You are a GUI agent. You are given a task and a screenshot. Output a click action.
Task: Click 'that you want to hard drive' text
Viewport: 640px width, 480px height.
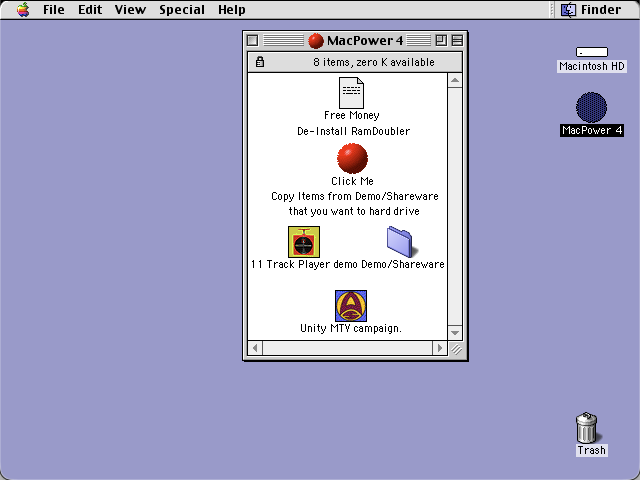354,211
